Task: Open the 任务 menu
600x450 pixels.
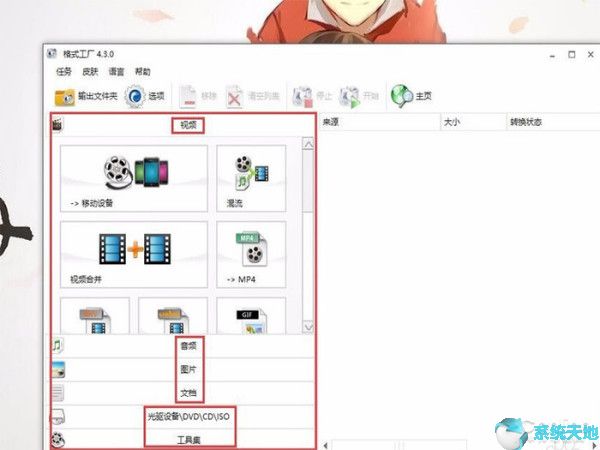Action: pyautogui.click(x=64, y=72)
